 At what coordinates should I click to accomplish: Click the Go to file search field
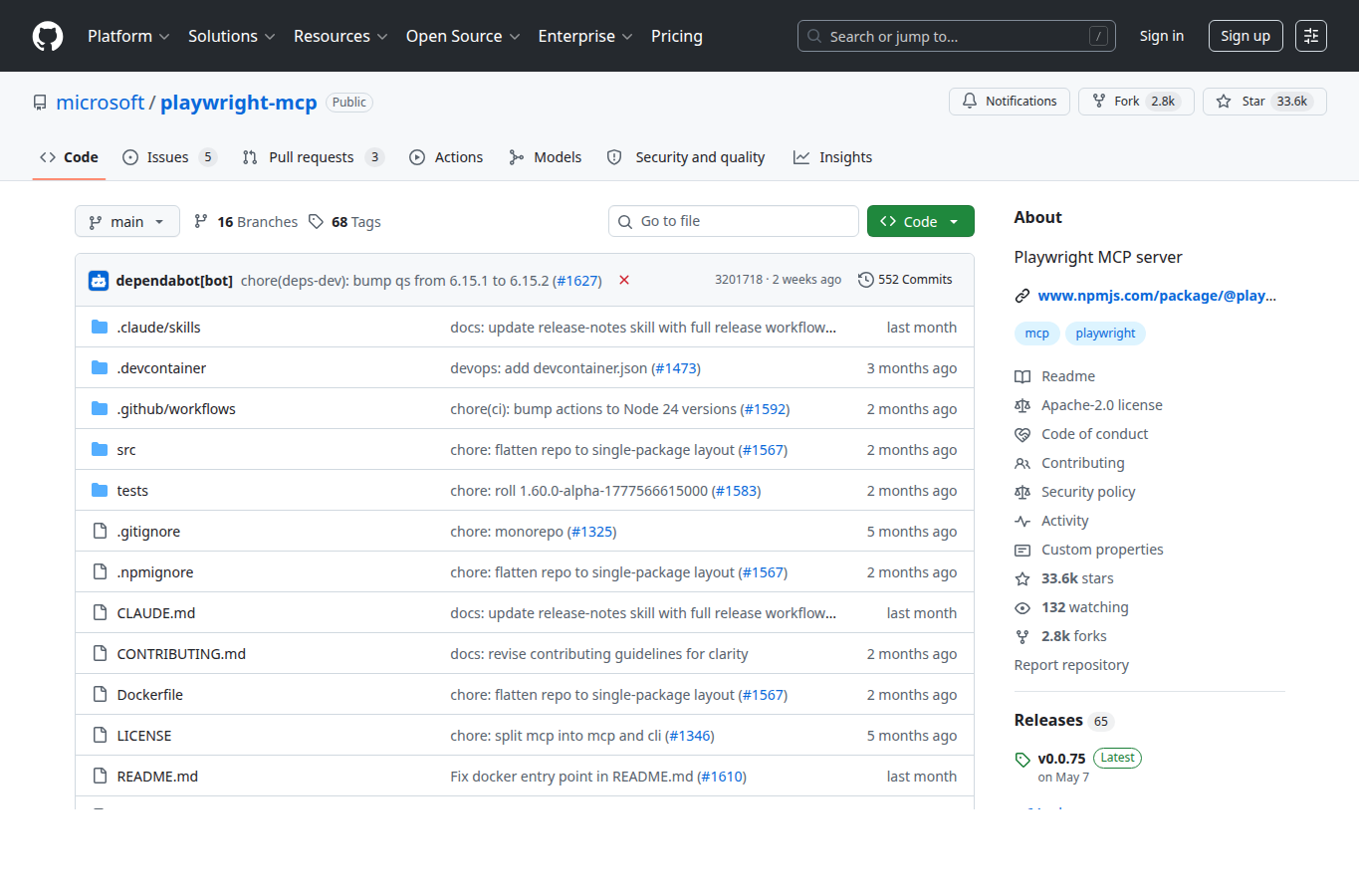point(734,221)
